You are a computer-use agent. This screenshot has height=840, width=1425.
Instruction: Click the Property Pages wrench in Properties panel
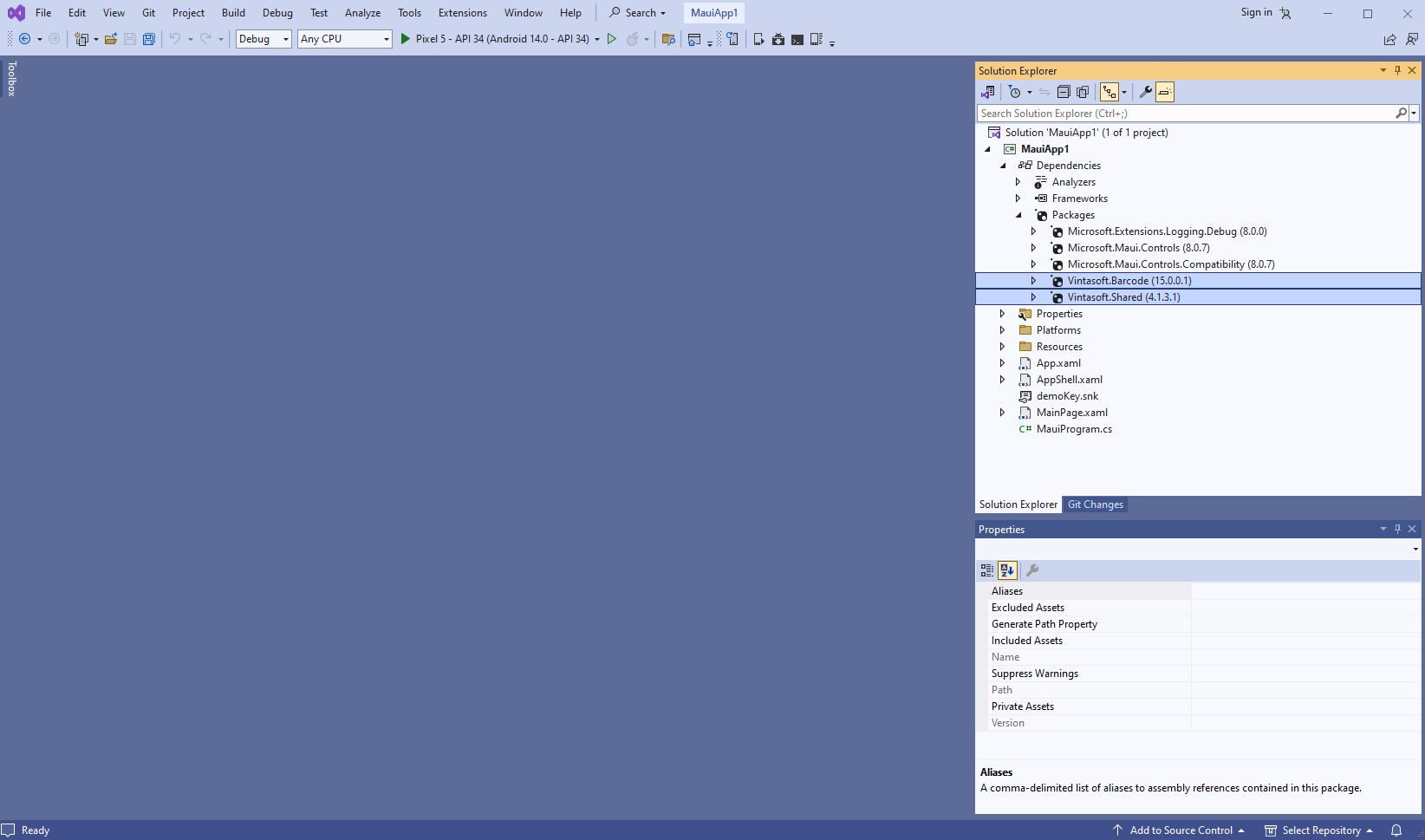click(x=1032, y=570)
